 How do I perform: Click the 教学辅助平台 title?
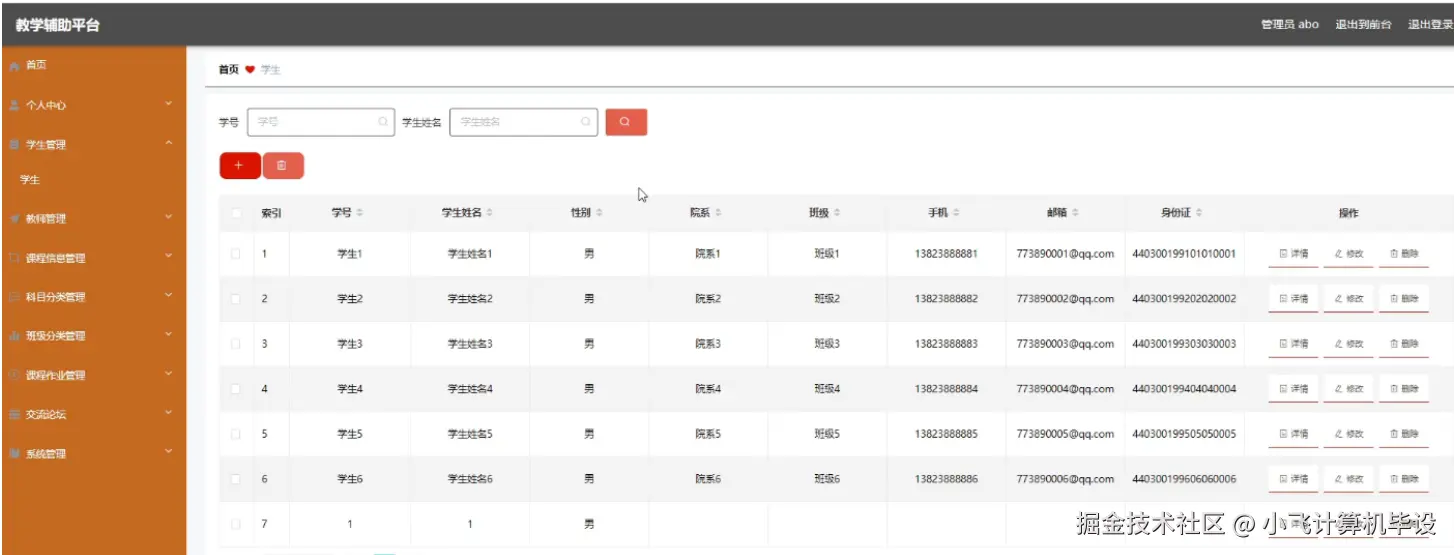57,25
